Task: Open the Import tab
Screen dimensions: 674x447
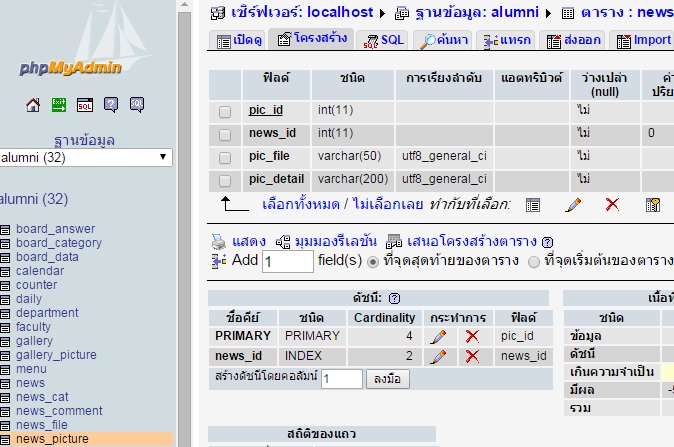Action: click(643, 40)
